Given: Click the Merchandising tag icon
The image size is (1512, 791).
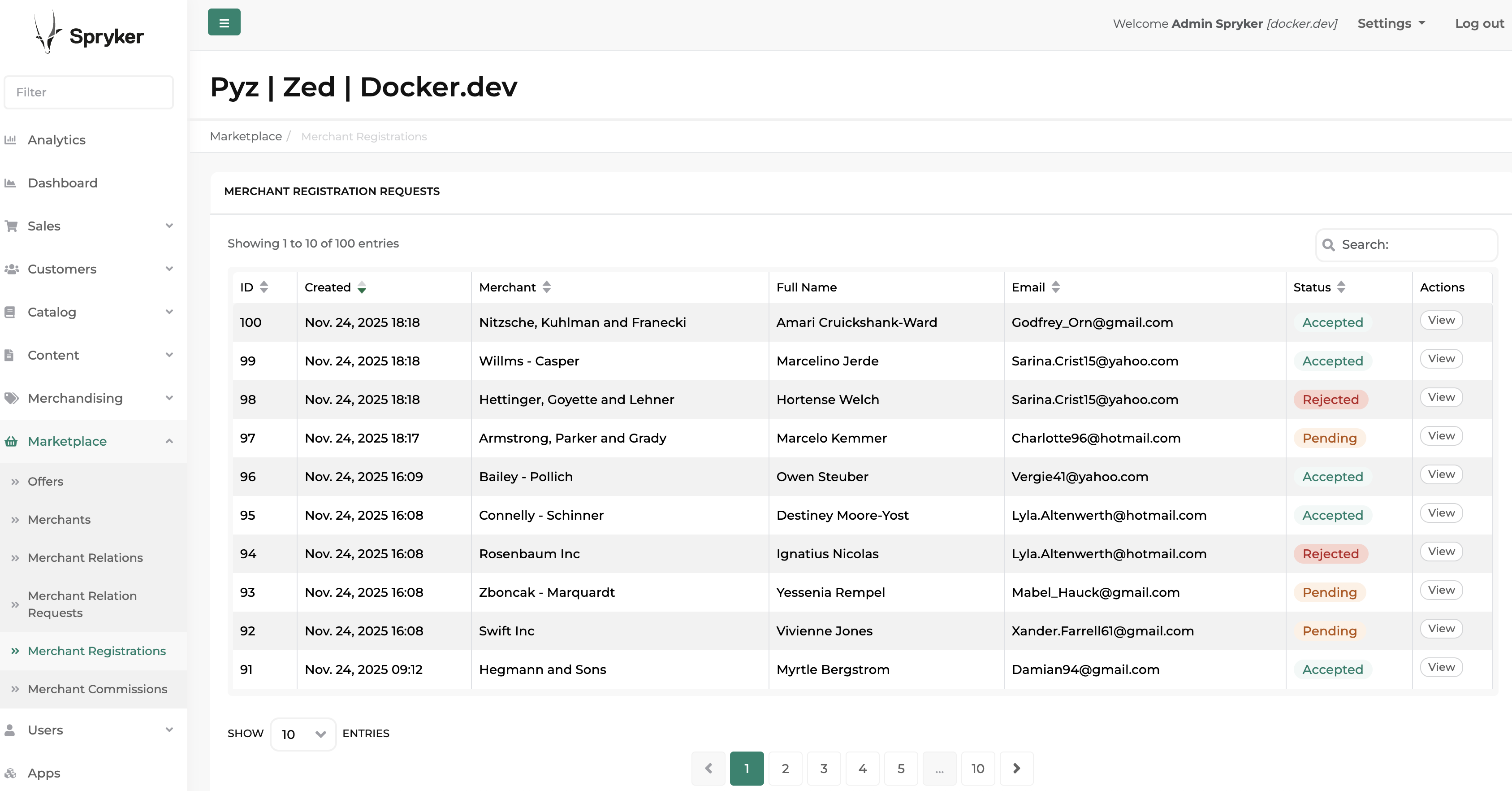Looking at the screenshot, I should tap(11, 398).
